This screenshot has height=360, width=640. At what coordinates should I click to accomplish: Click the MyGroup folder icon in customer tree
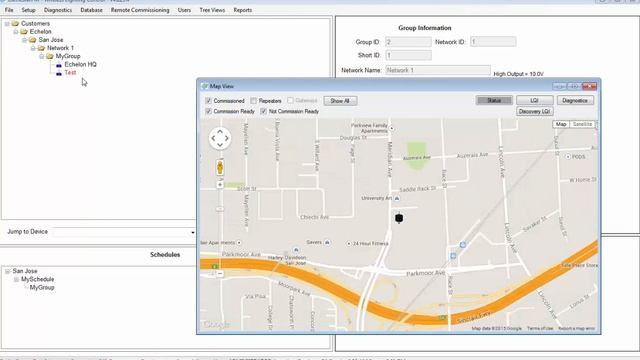point(50,56)
